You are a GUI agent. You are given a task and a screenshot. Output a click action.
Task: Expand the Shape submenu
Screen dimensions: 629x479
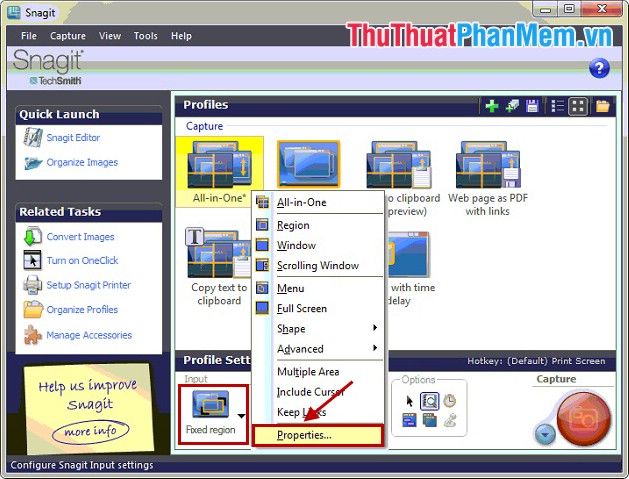[319, 329]
